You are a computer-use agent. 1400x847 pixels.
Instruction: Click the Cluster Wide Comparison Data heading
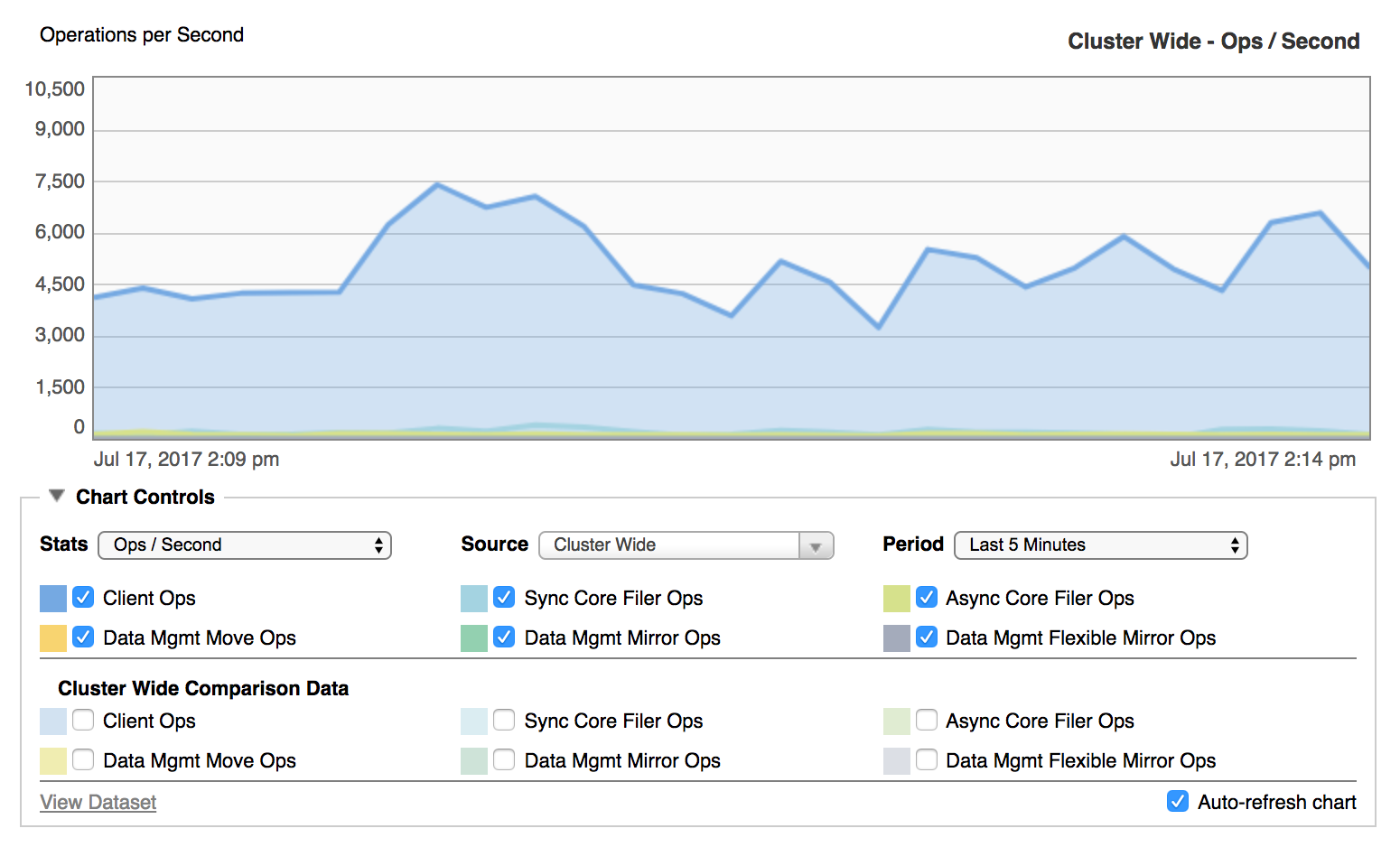click(203, 689)
